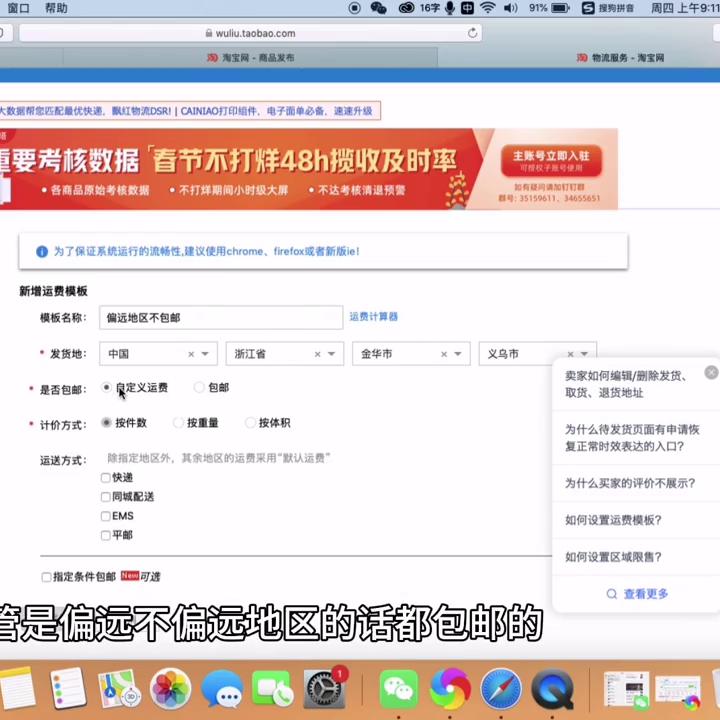The width and height of the screenshot is (720, 720).
Task: Open WeChat from the Dock
Action: (x=399, y=688)
